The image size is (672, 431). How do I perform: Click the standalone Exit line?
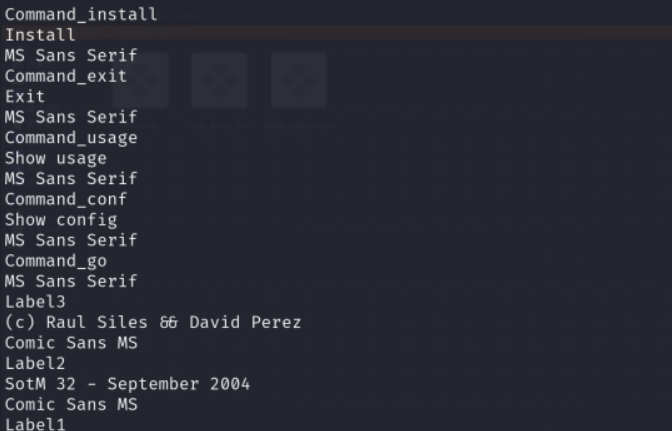coord(25,96)
